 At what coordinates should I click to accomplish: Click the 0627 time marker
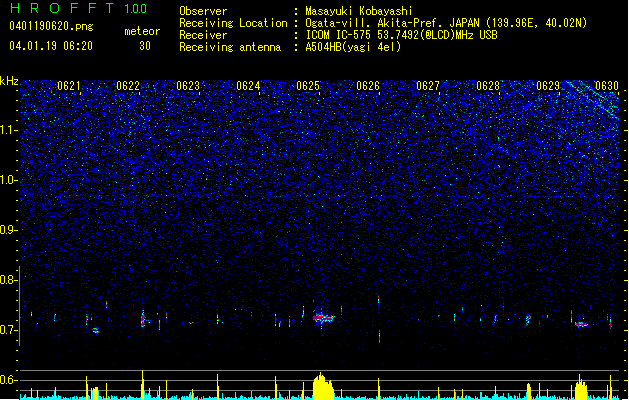pos(428,86)
